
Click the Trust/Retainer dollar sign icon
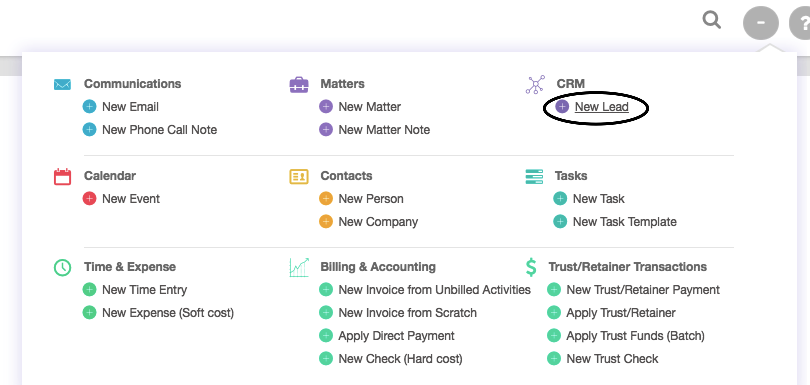[x=531, y=267]
